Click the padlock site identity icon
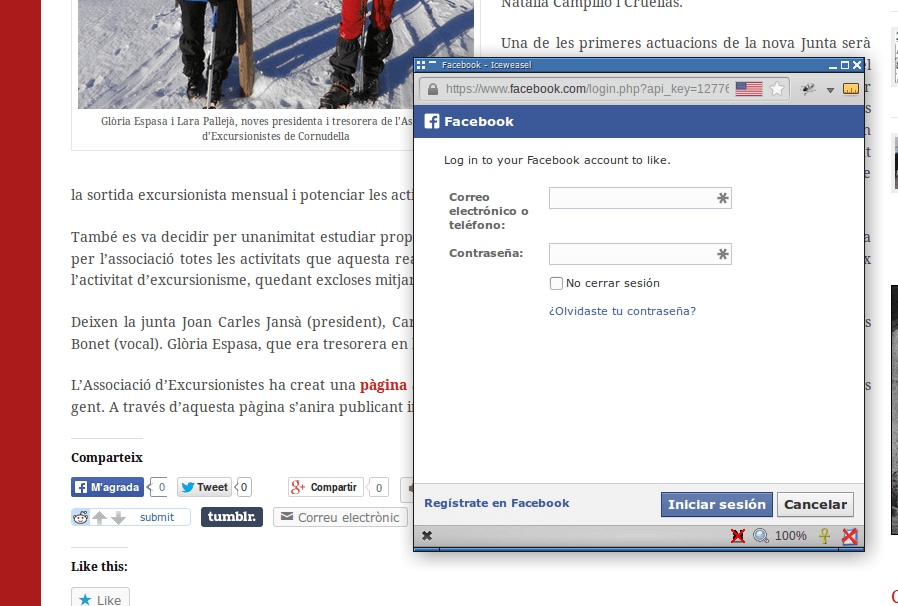This screenshot has width=898, height=606. tap(433, 89)
